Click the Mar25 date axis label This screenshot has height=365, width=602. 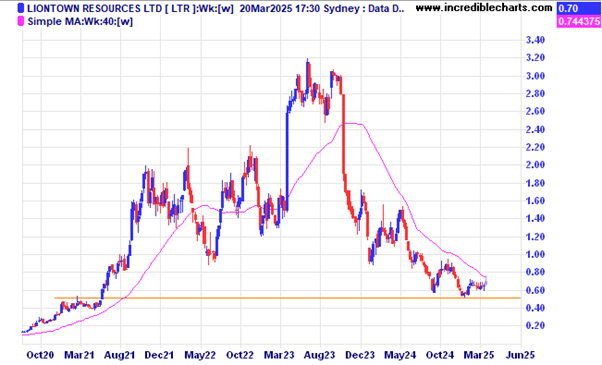[479, 355]
